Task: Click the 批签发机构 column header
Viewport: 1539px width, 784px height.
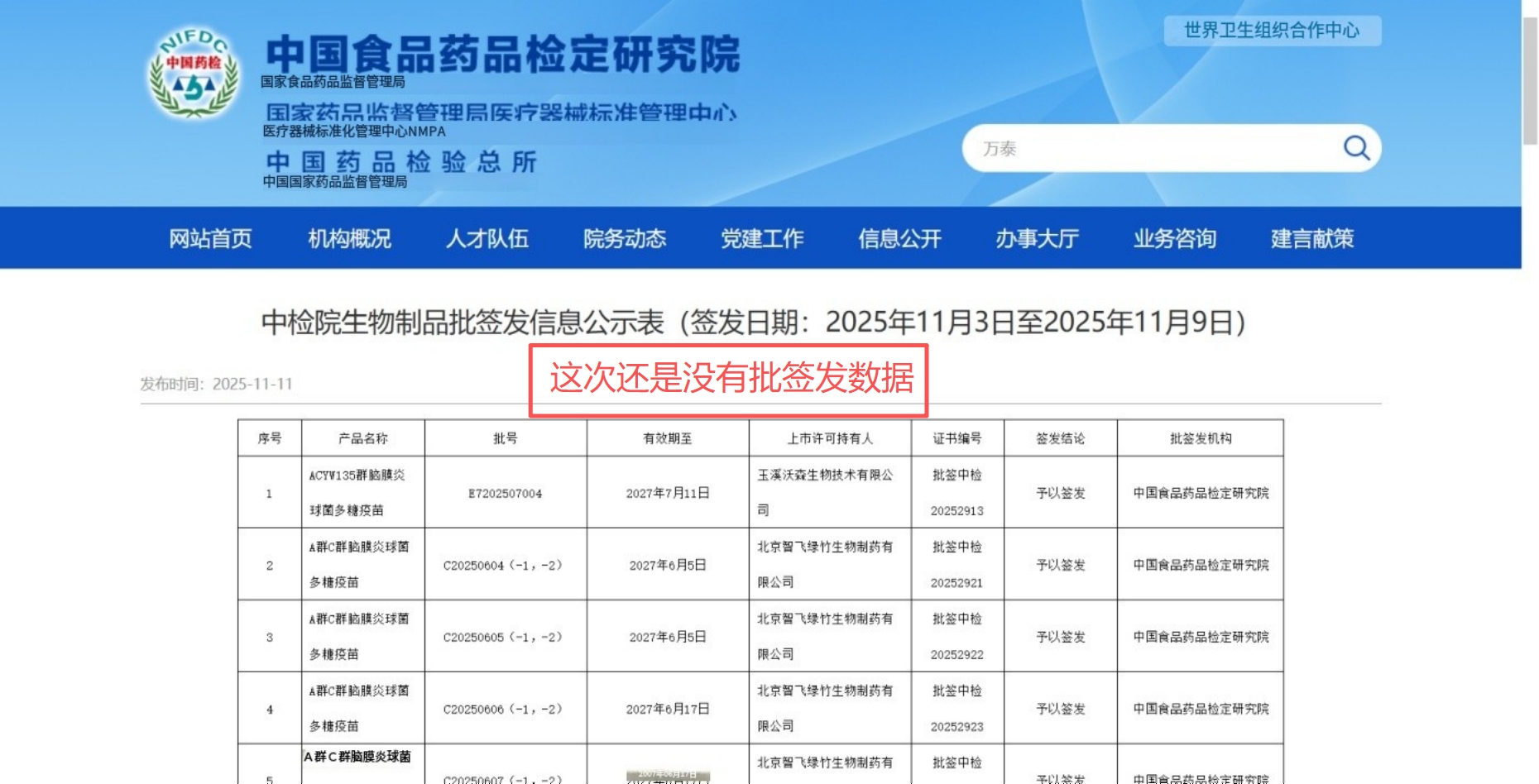Action: click(1201, 438)
